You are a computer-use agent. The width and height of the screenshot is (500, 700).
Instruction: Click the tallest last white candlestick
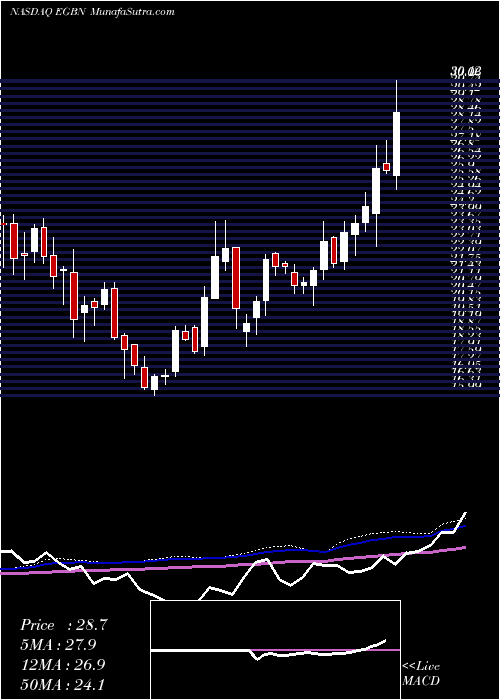396,144
